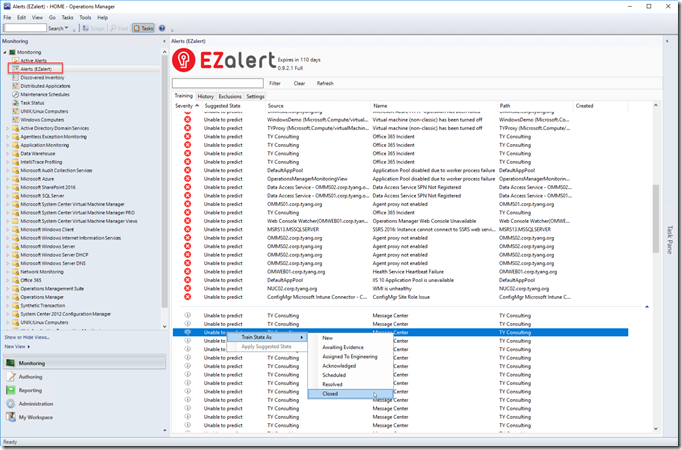Switch to the History tab
This screenshot has width=682, height=450.
(206, 97)
